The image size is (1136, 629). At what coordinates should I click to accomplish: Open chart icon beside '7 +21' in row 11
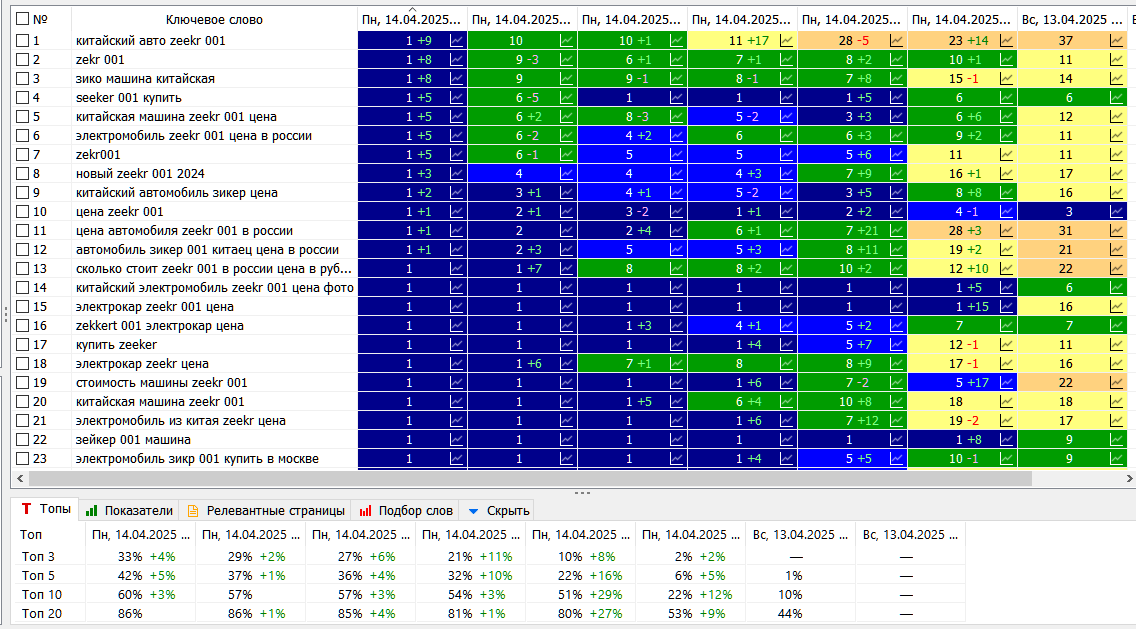(x=897, y=230)
